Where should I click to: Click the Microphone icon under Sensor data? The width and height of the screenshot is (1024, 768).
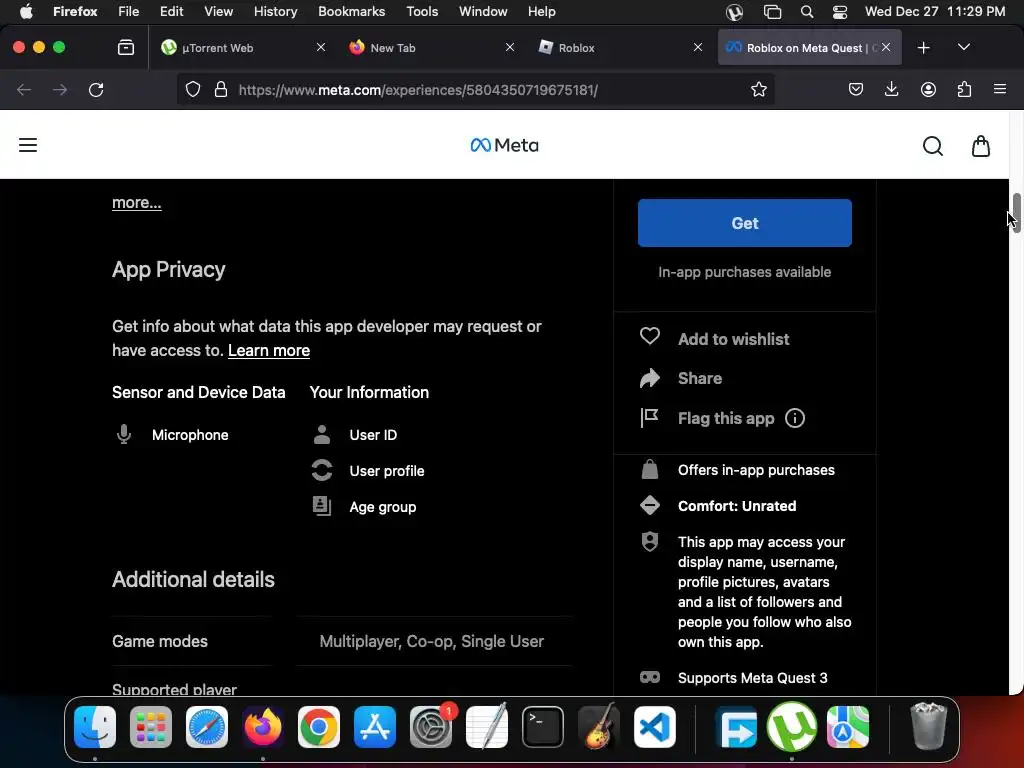click(x=123, y=434)
